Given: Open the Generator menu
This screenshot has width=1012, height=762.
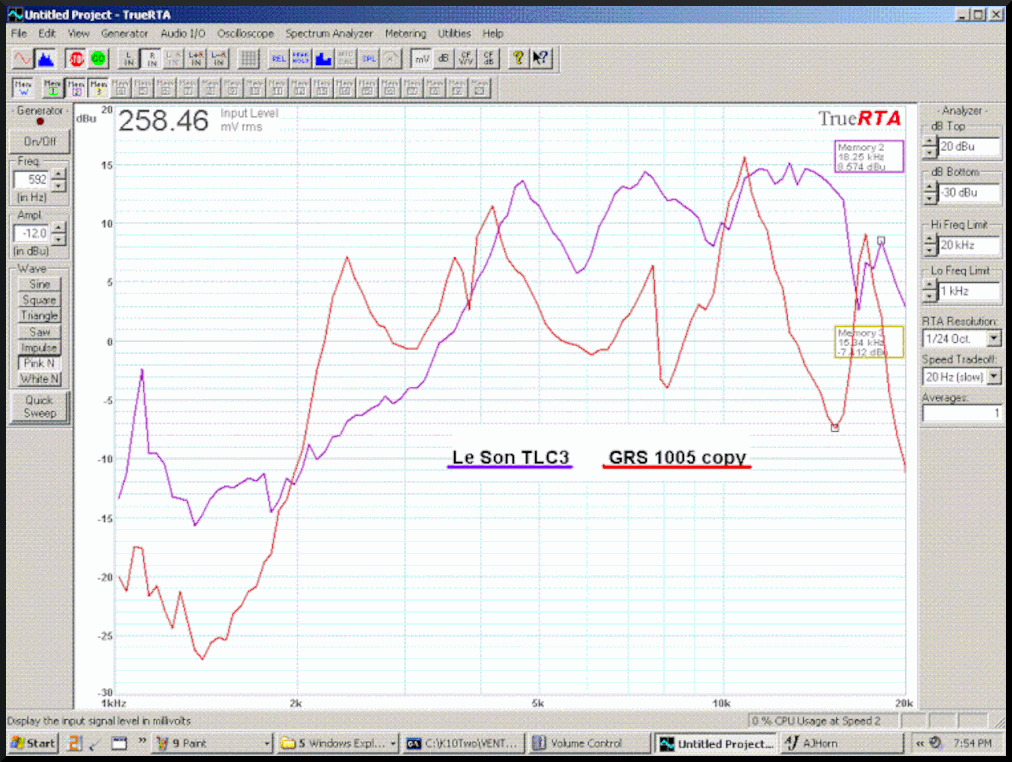Looking at the screenshot, I should point(125,34).
